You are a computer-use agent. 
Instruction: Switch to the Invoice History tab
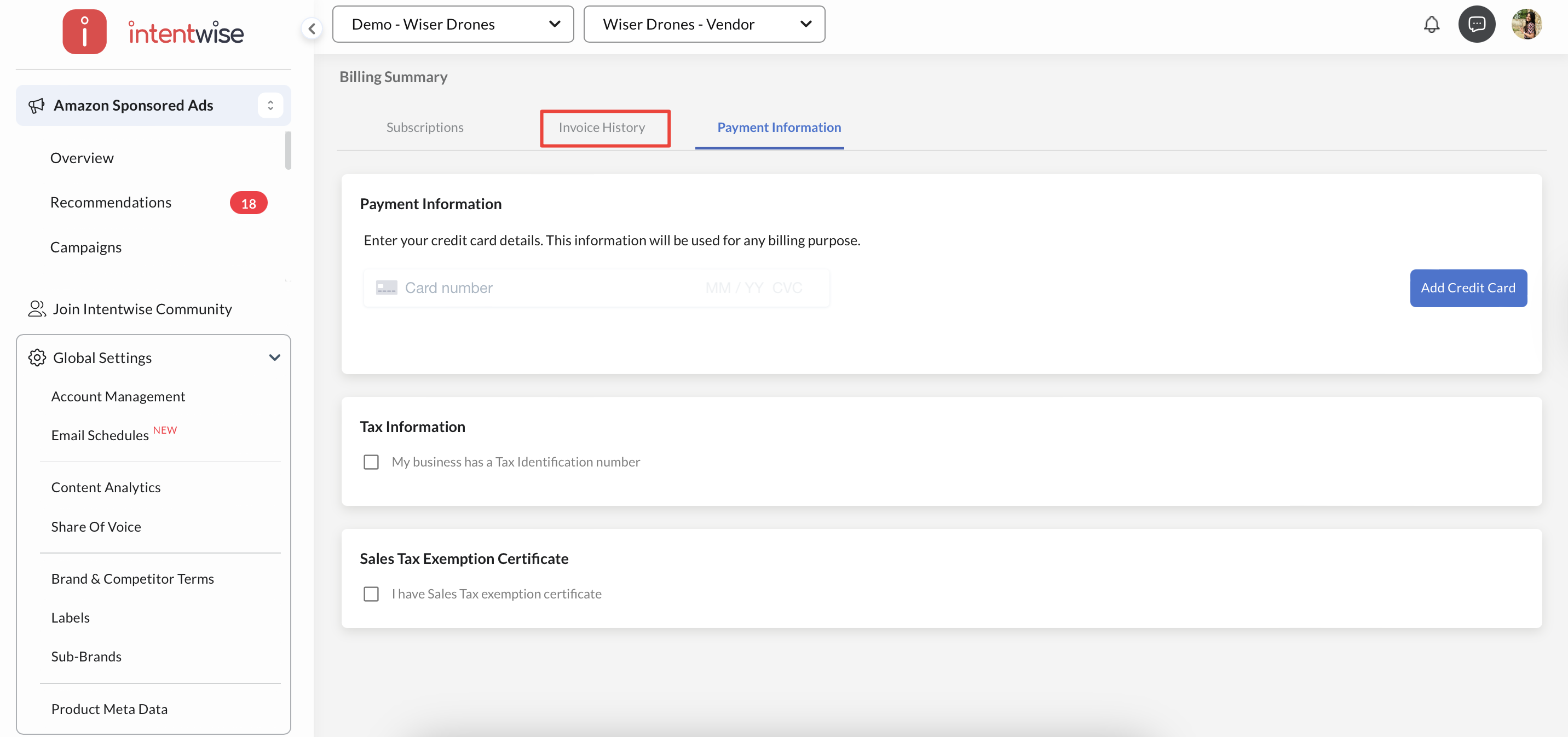[601, 128]
